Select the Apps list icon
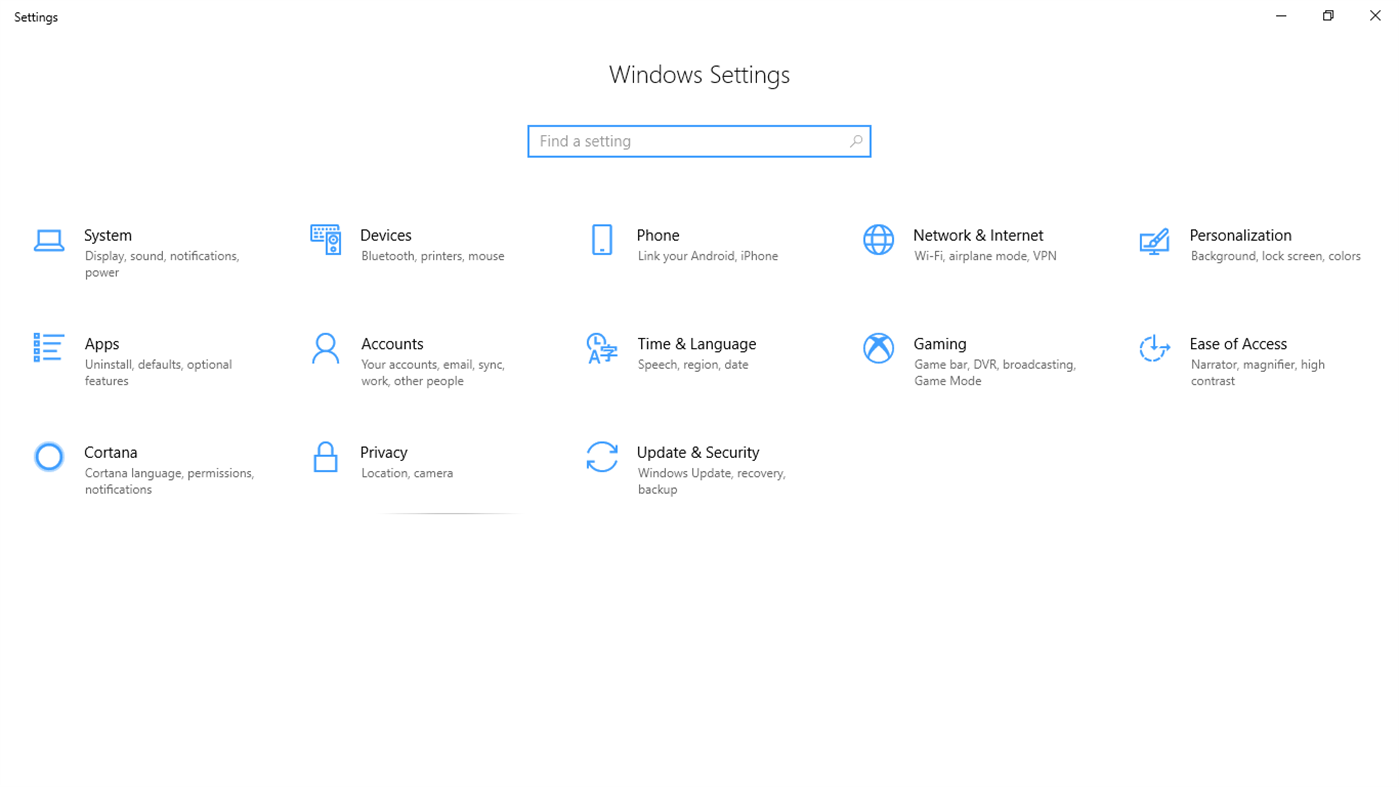Viewport: 1399px width, 787px height. (x=48, y=348)
